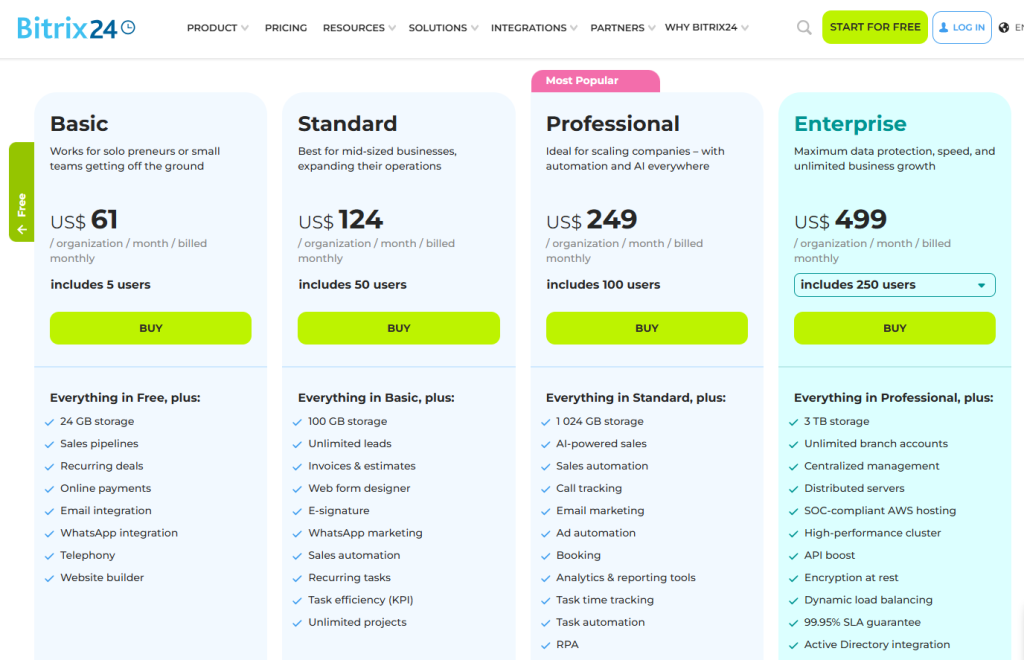Click the globe language icon
The height and width of the screenshot is (660, 1024).
[x=1004, y=28]
